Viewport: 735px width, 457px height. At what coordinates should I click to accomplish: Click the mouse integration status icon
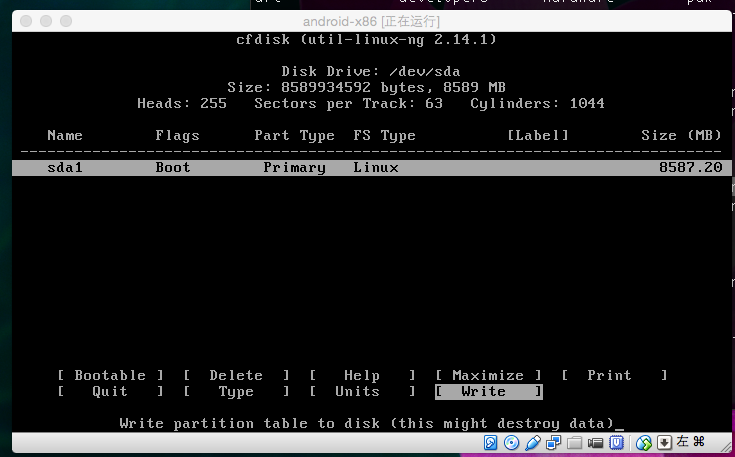pyautogui.click(x=645, y=442)
